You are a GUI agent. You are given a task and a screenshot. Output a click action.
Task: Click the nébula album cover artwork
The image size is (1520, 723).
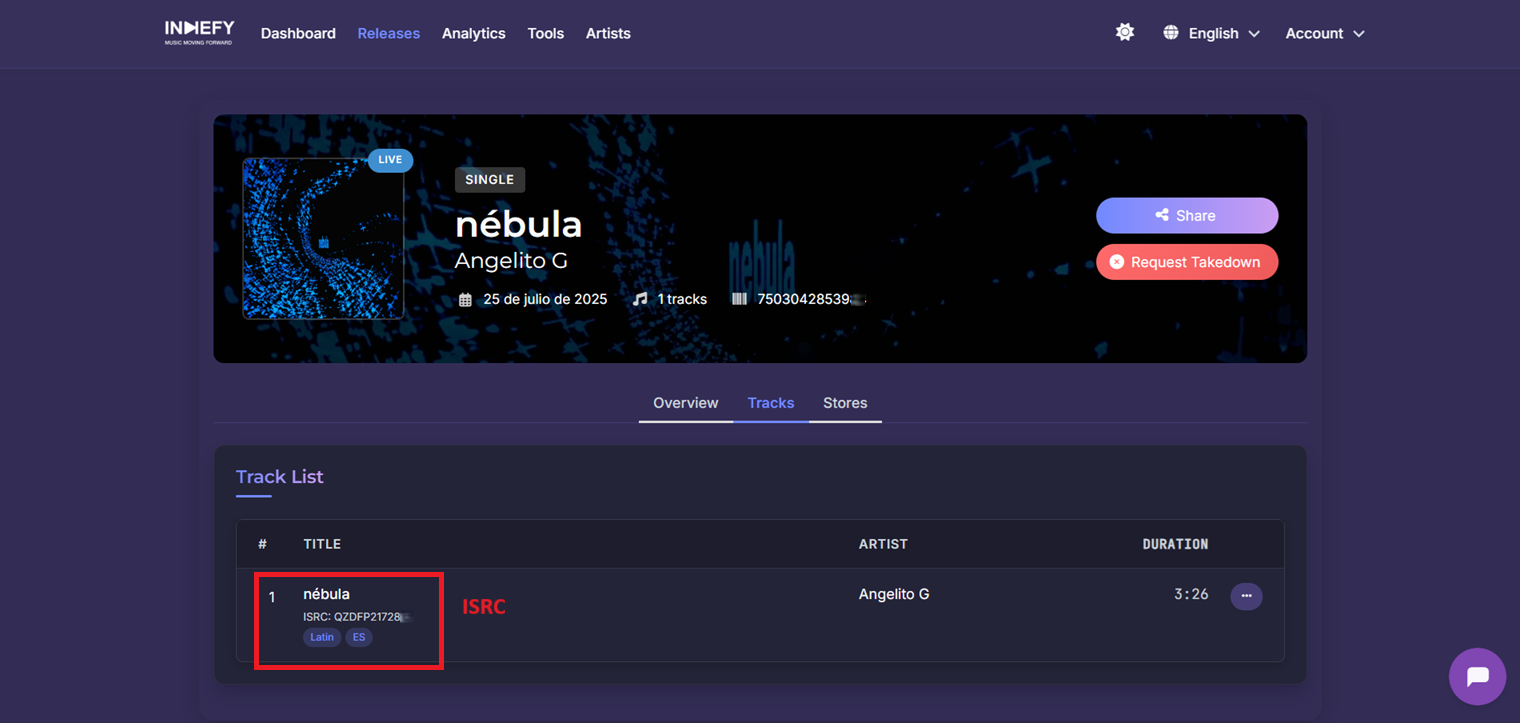click(323, 239)
